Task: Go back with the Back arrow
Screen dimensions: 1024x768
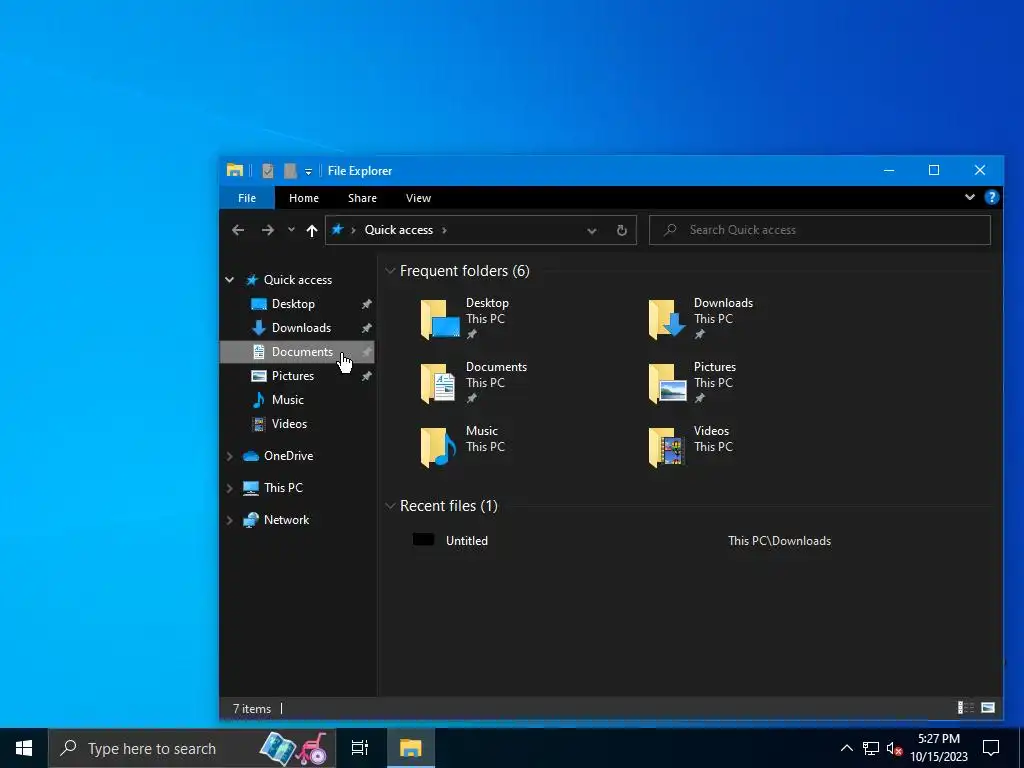Action: pyautogui.click(x=238, y=230)
